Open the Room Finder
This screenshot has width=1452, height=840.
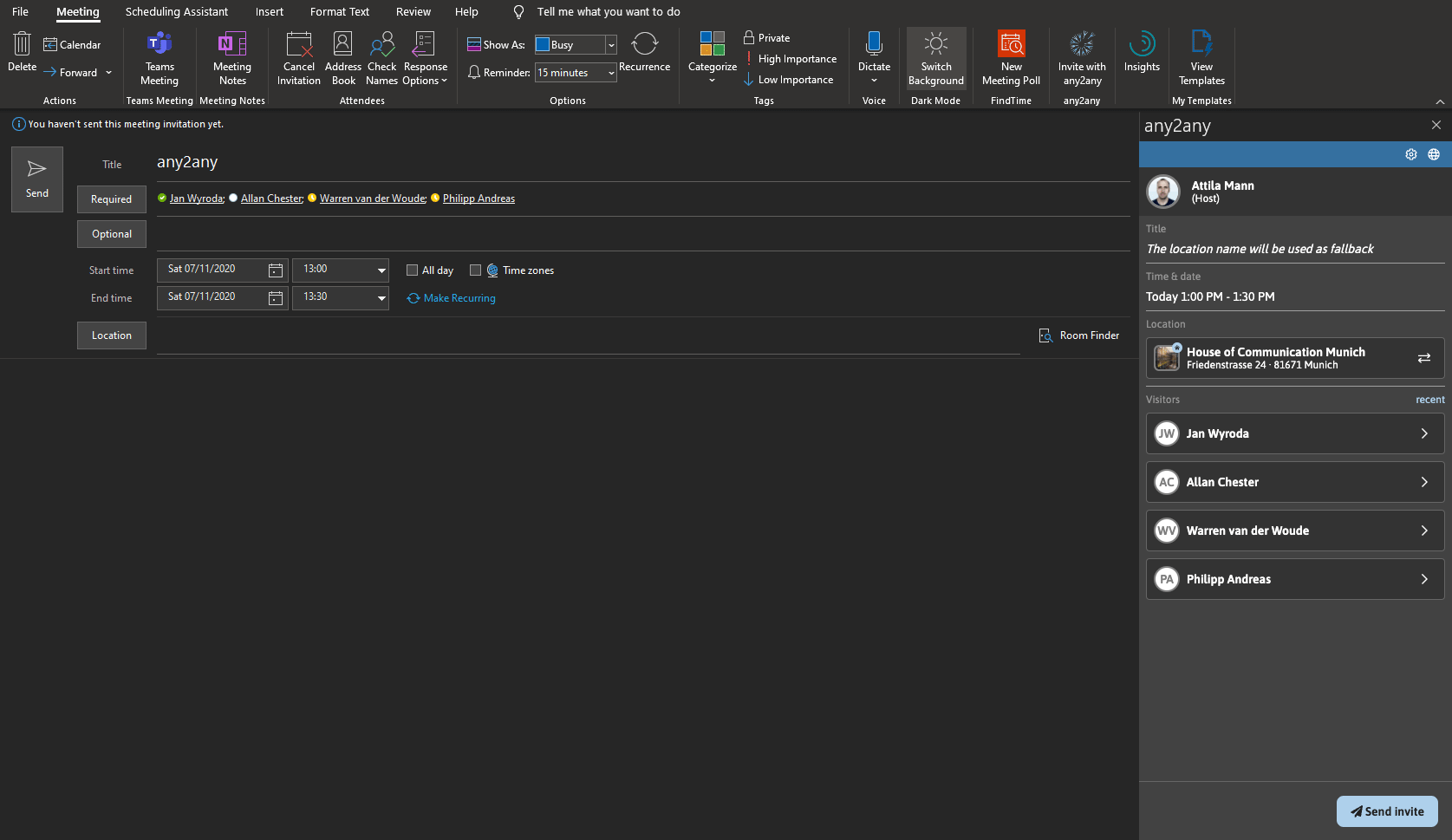click(x=1079, y=335)
